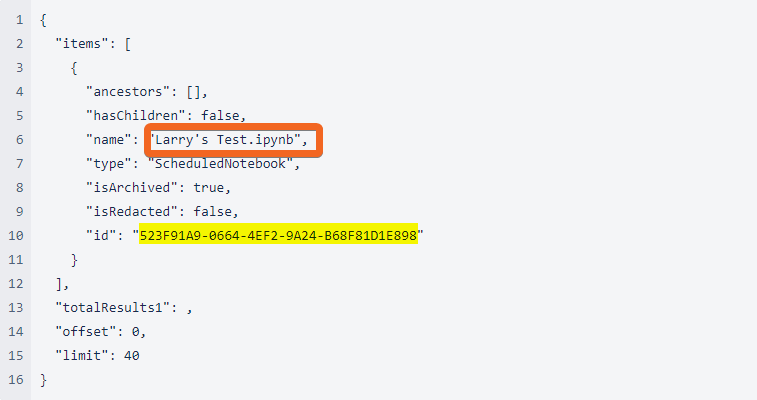Click the "name" key

pyautogui.click(x=108, y=140)
